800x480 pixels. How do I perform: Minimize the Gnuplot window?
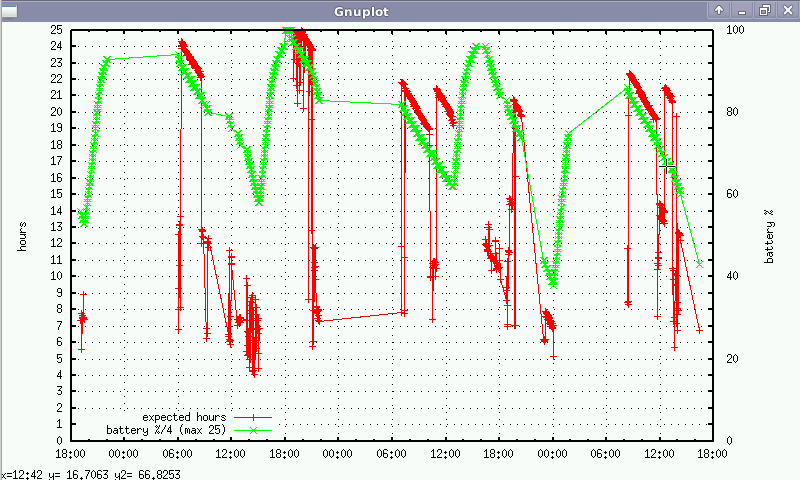(x=742, y=9)
